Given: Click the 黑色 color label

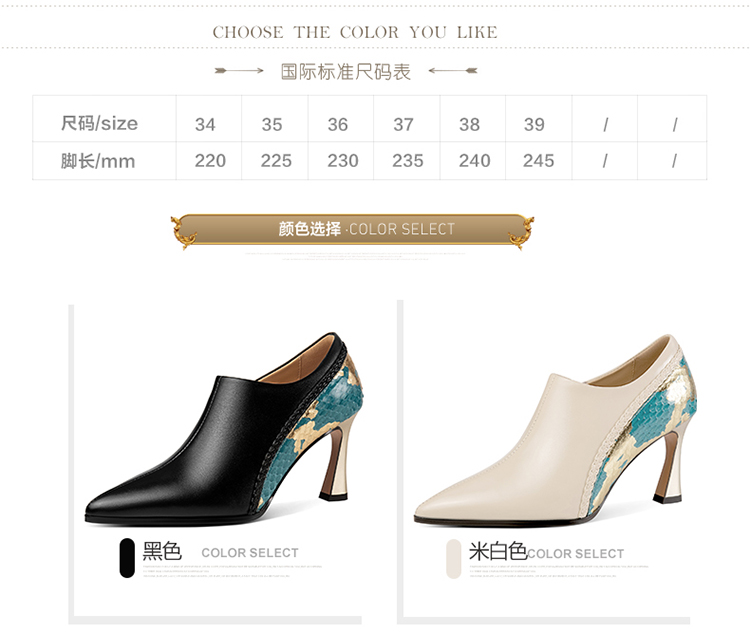Looking at the screenshot, I should tap(162, 551).
